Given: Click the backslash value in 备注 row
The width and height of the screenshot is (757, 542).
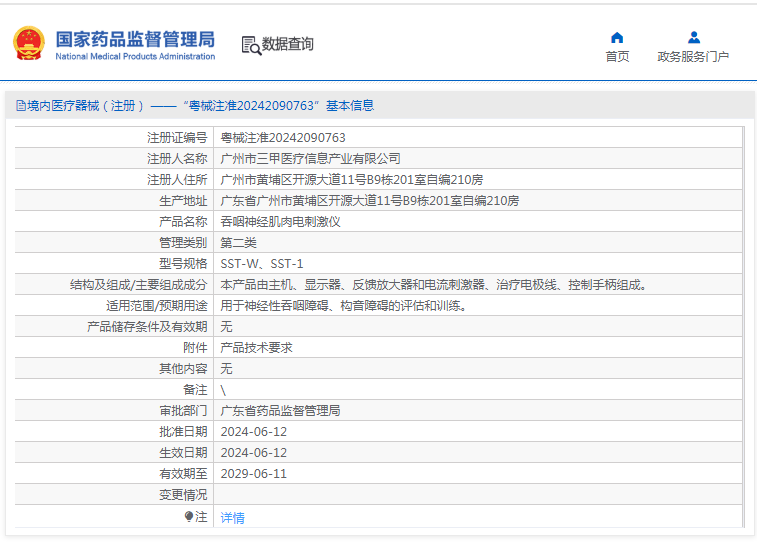Looking at the screenshot, I should pos(223,390).
